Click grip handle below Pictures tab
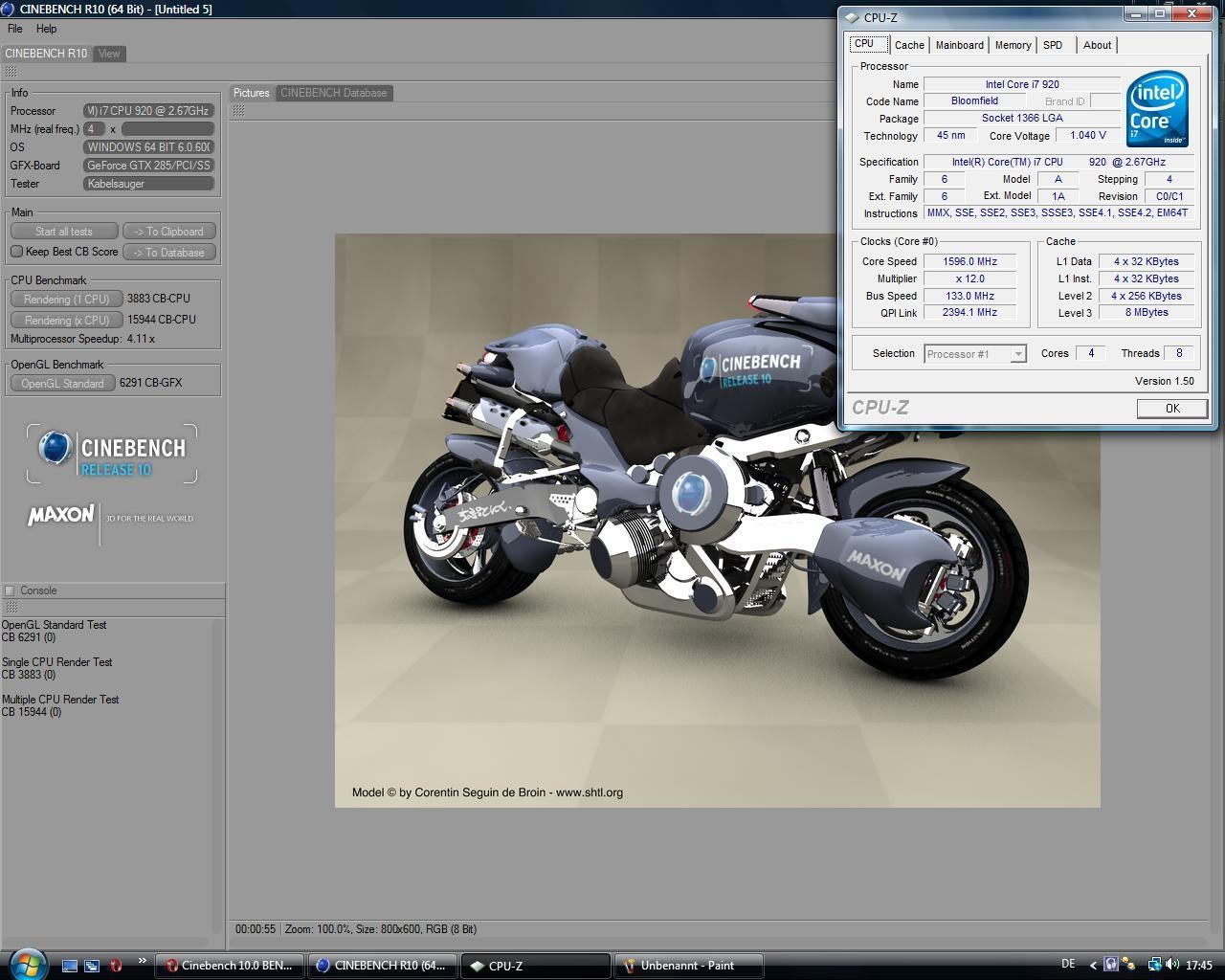Screen dimensions: 1225x980 pyautogui.click(x=238, y=111)
